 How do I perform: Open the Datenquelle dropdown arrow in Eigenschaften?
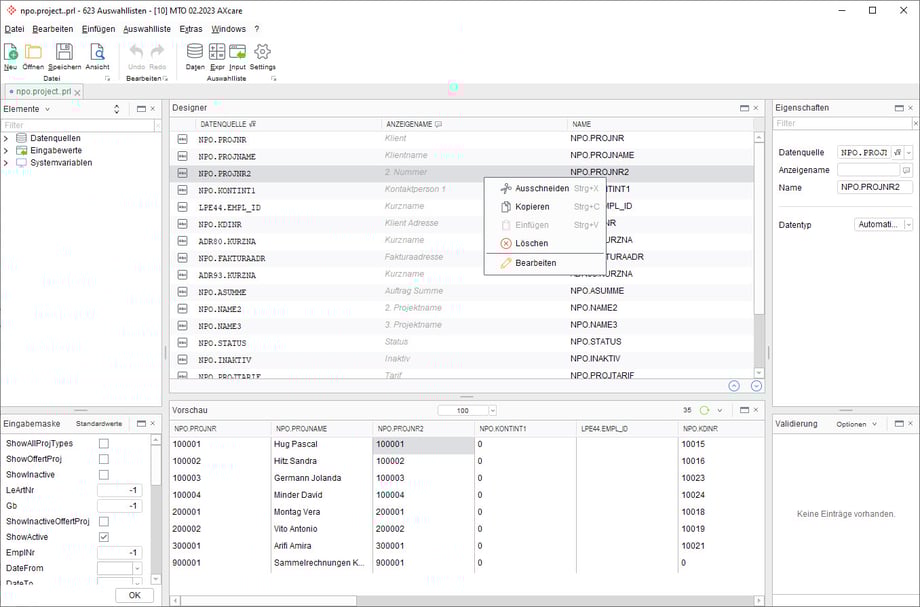[x=908, y=152]
